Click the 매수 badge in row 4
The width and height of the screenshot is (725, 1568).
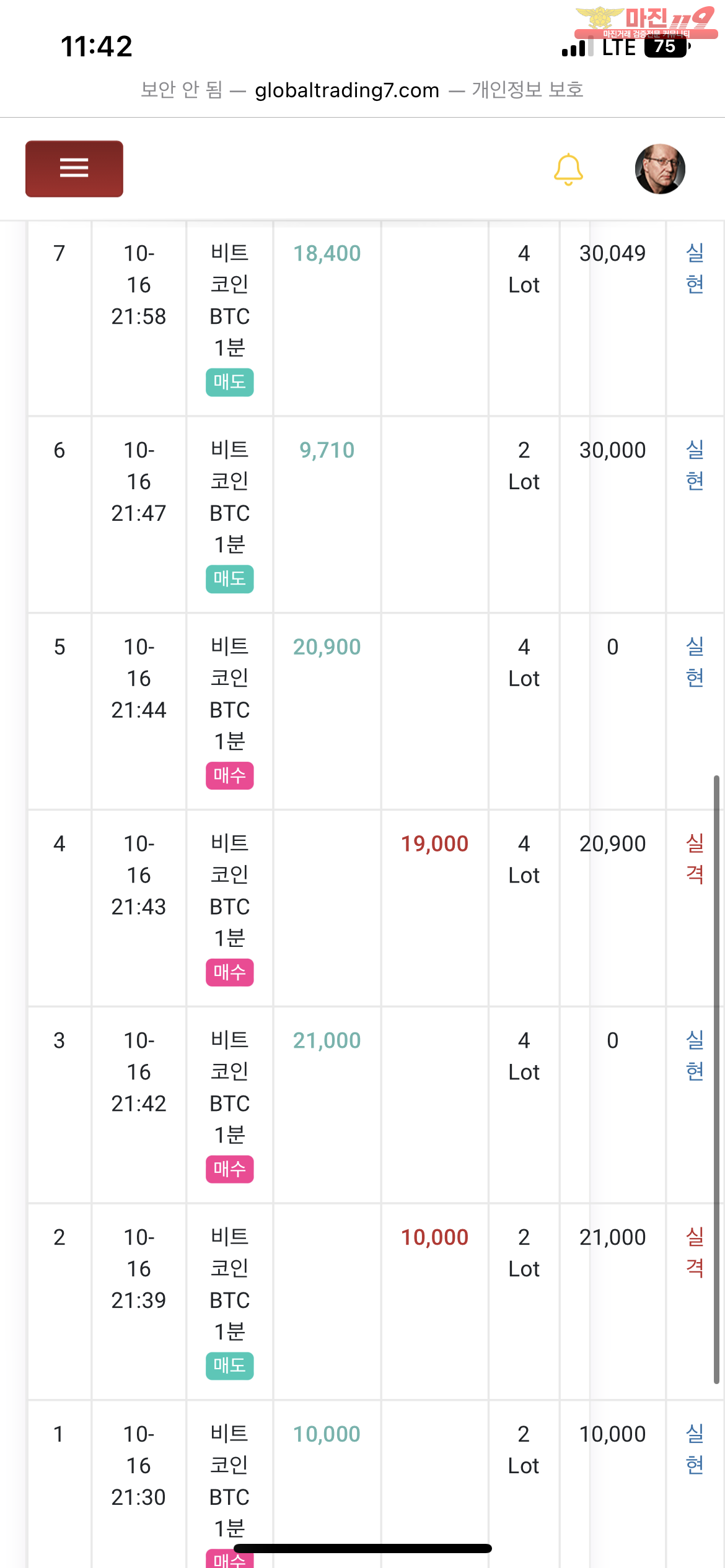pyautogui.click(x=229, y=972)
